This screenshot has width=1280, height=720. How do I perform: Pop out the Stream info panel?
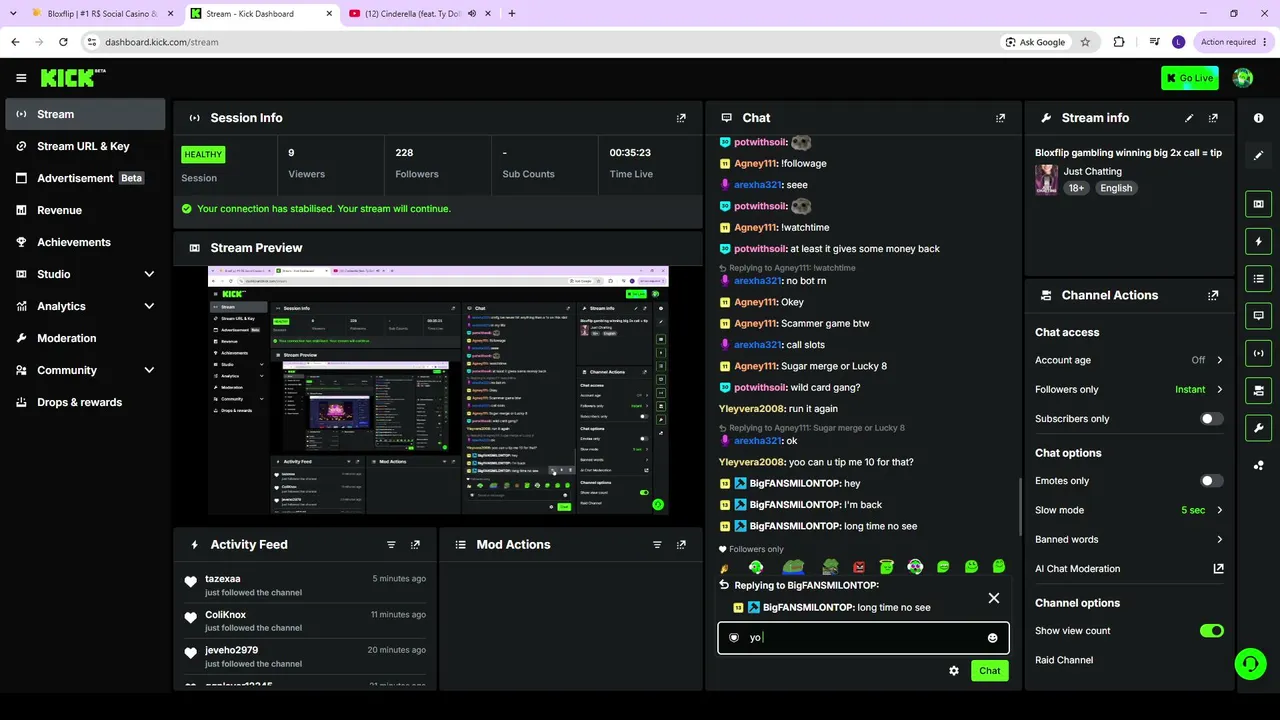(x=1213, y=118)
